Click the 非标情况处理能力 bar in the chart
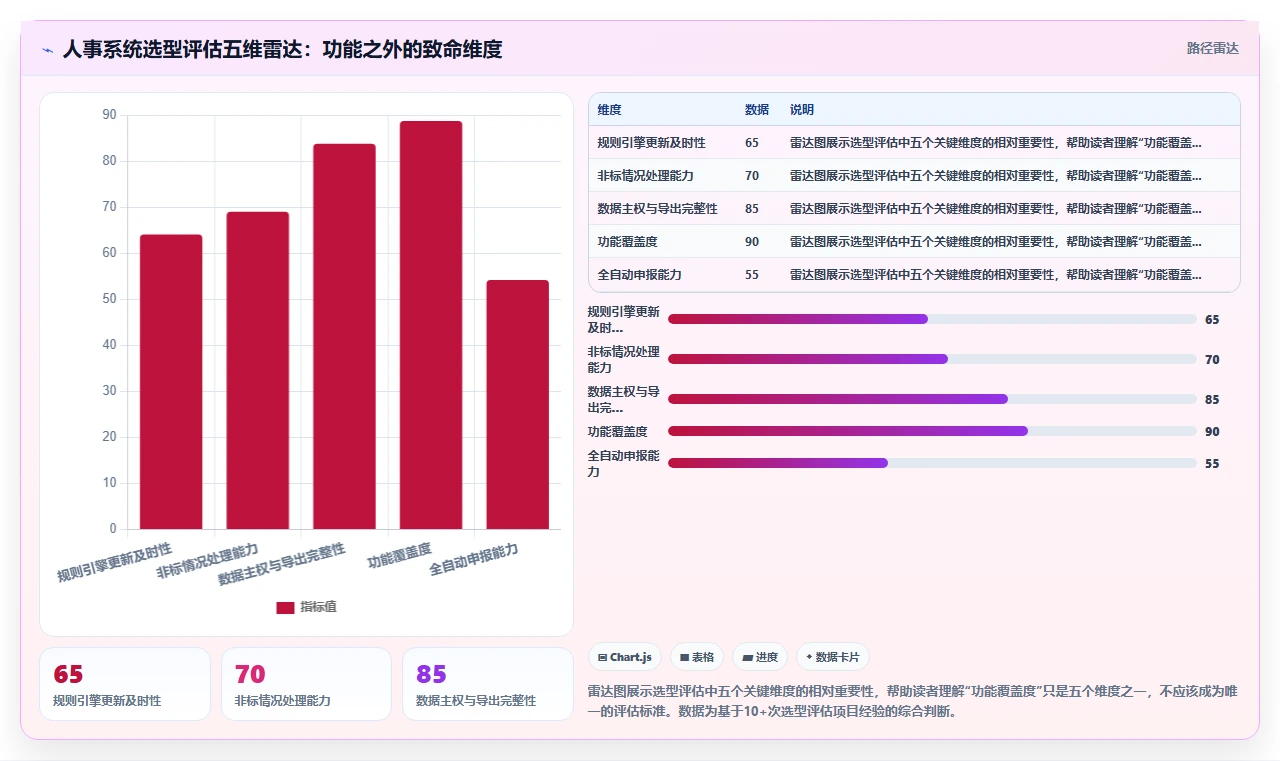The image size is (1280, 761). coord(258,370)
